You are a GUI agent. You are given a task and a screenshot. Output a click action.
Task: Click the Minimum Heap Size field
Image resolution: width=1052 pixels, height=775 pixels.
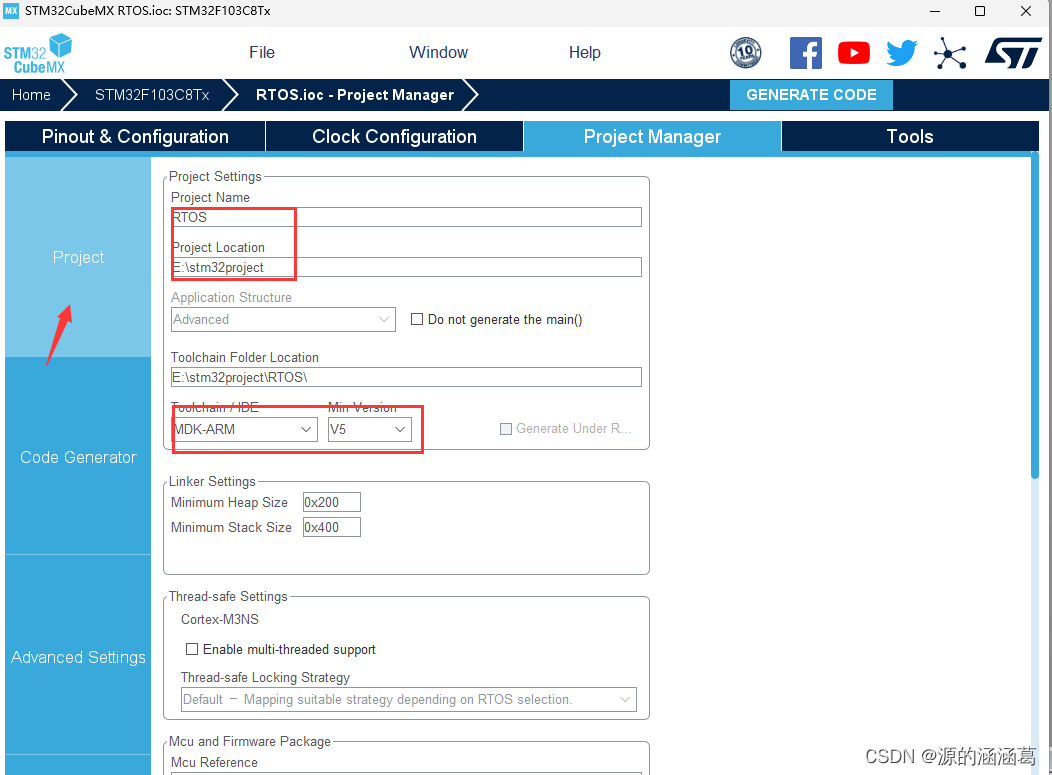point(331,502)
